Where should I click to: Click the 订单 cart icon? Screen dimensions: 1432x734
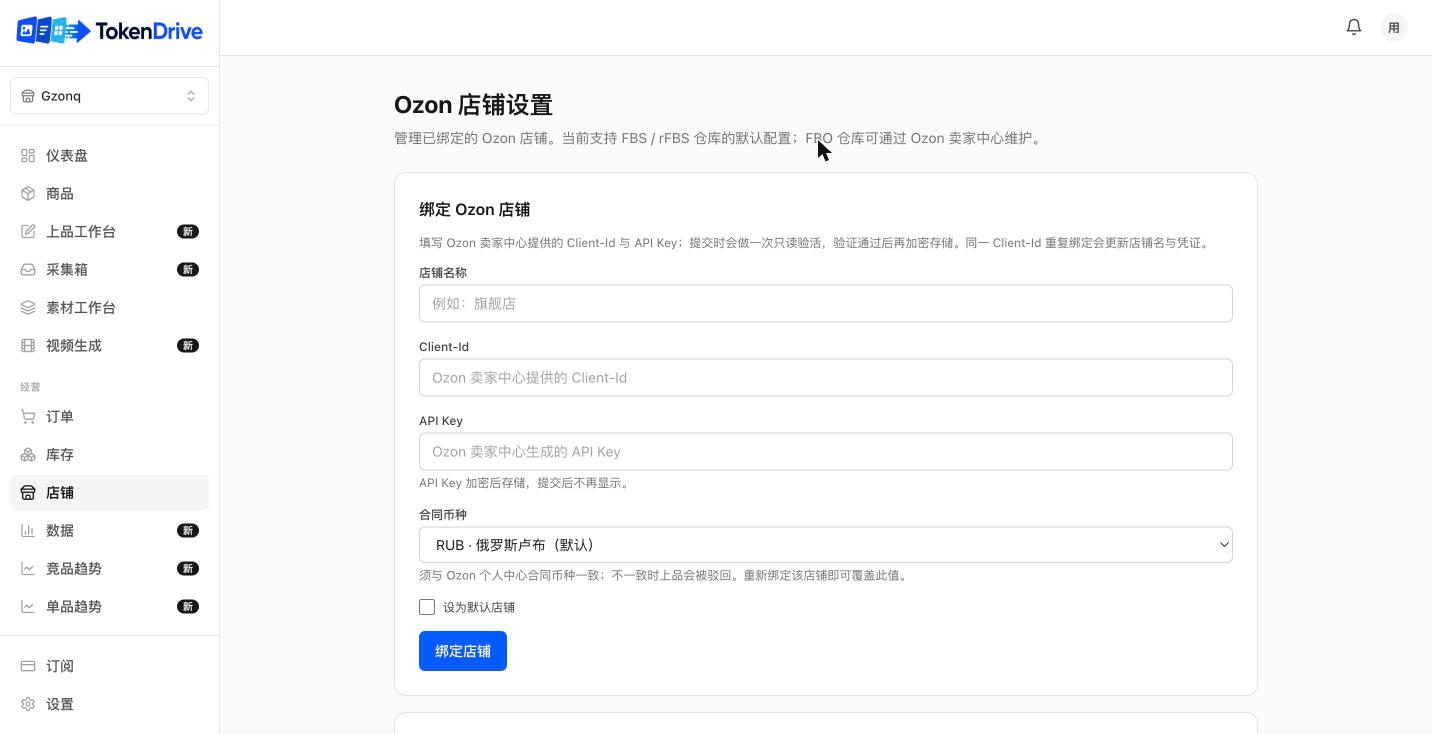point(28,416)
